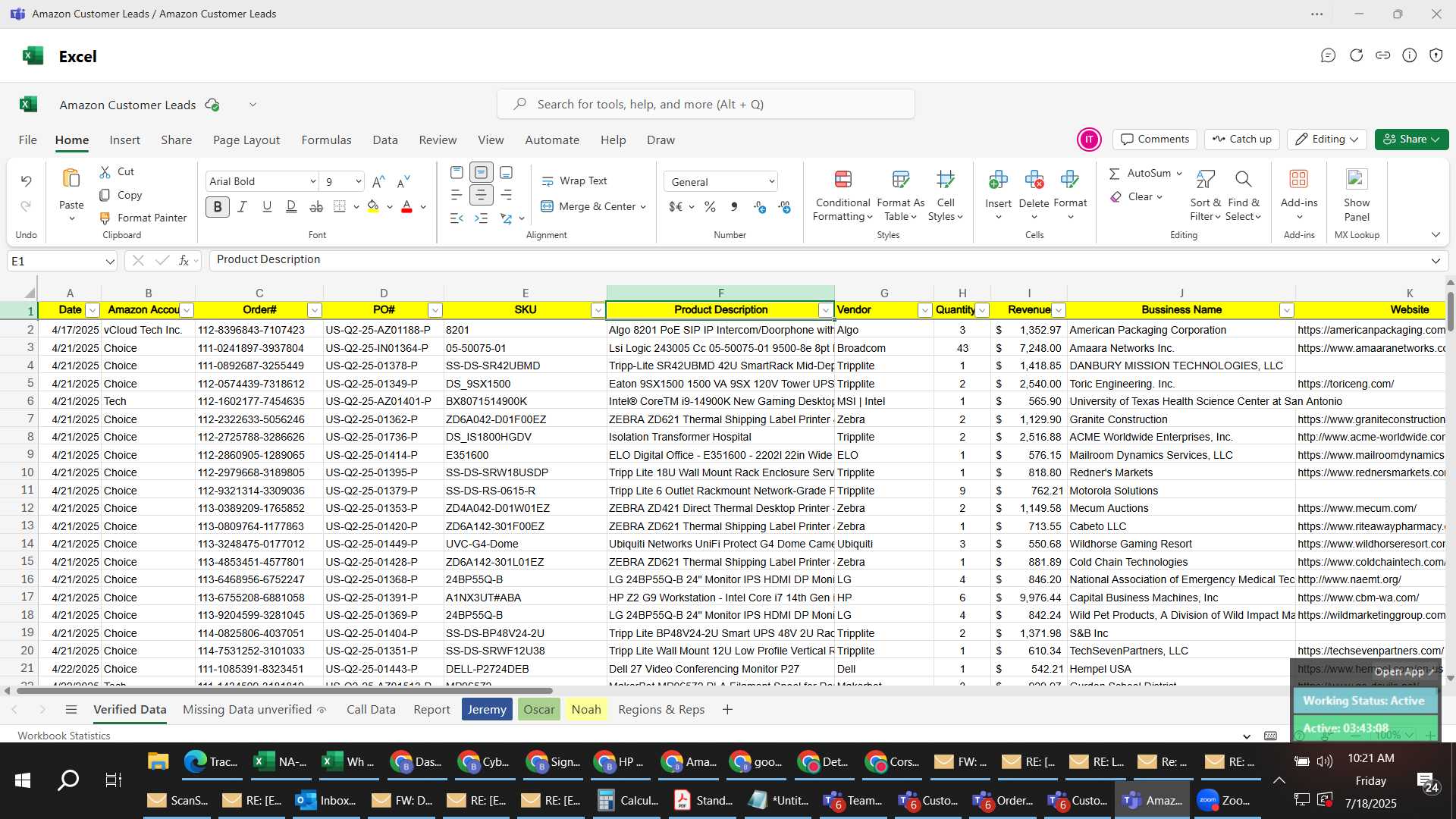Open Add-ins icon
Viewport: 1456px width, 819px height.
(1299, 179)
